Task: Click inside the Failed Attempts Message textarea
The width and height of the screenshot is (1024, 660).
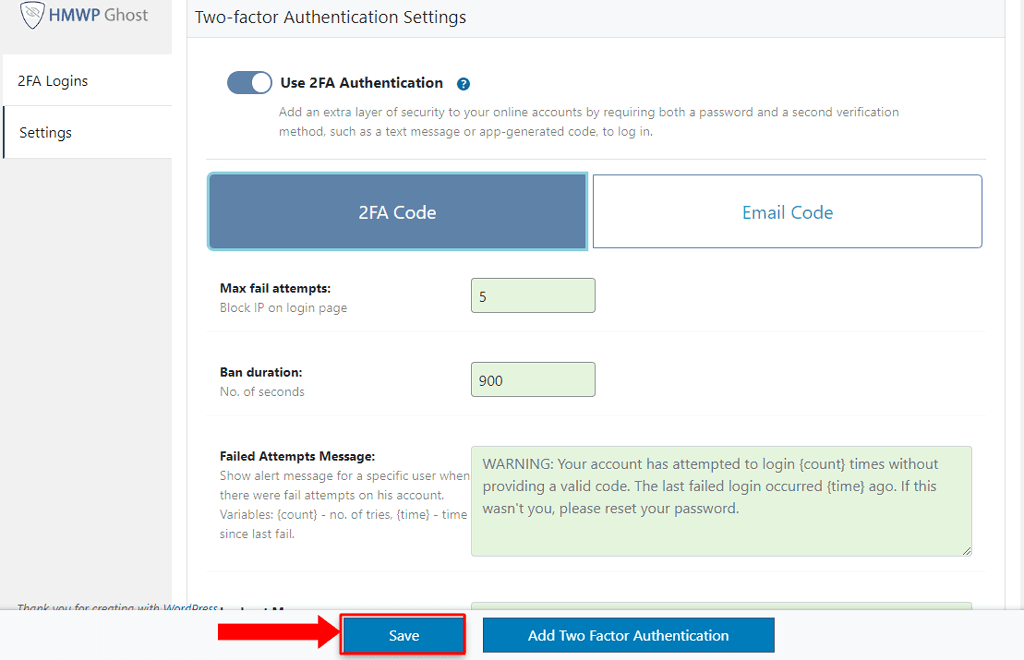Action: tap(720, 500)
